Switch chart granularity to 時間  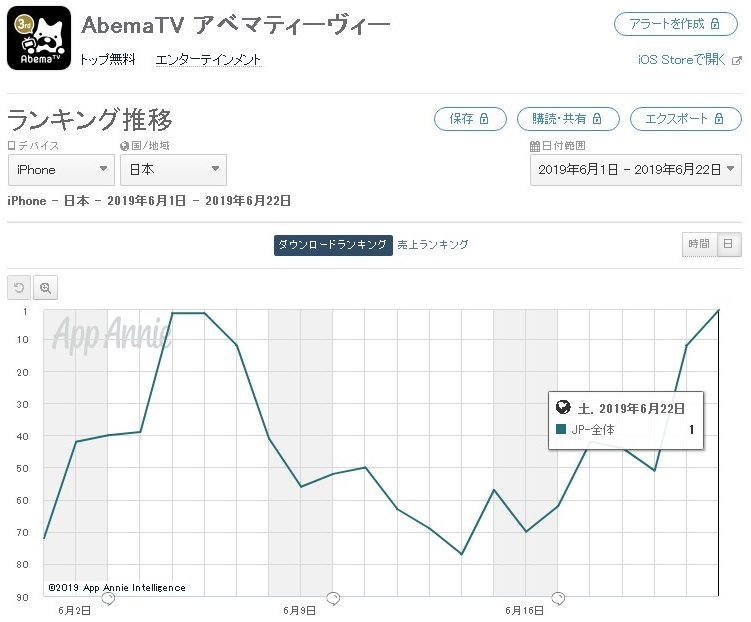click(699, 244)
